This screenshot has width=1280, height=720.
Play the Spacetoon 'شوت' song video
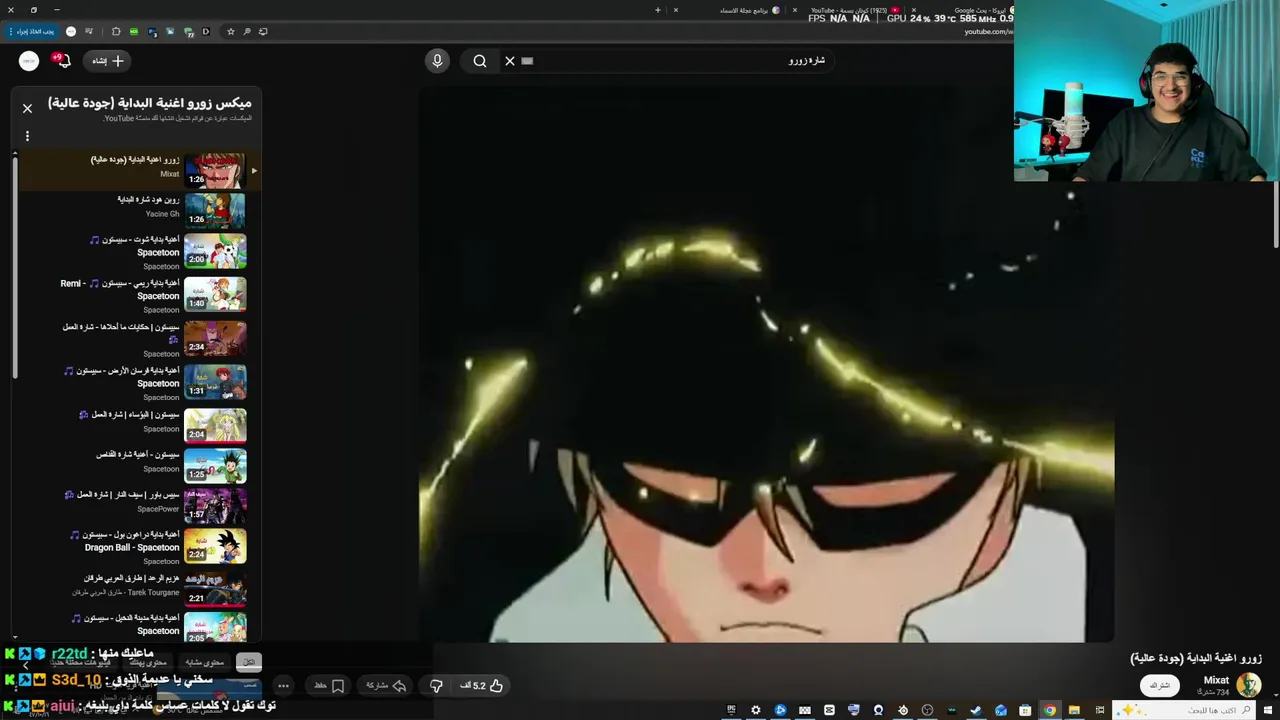215,251
